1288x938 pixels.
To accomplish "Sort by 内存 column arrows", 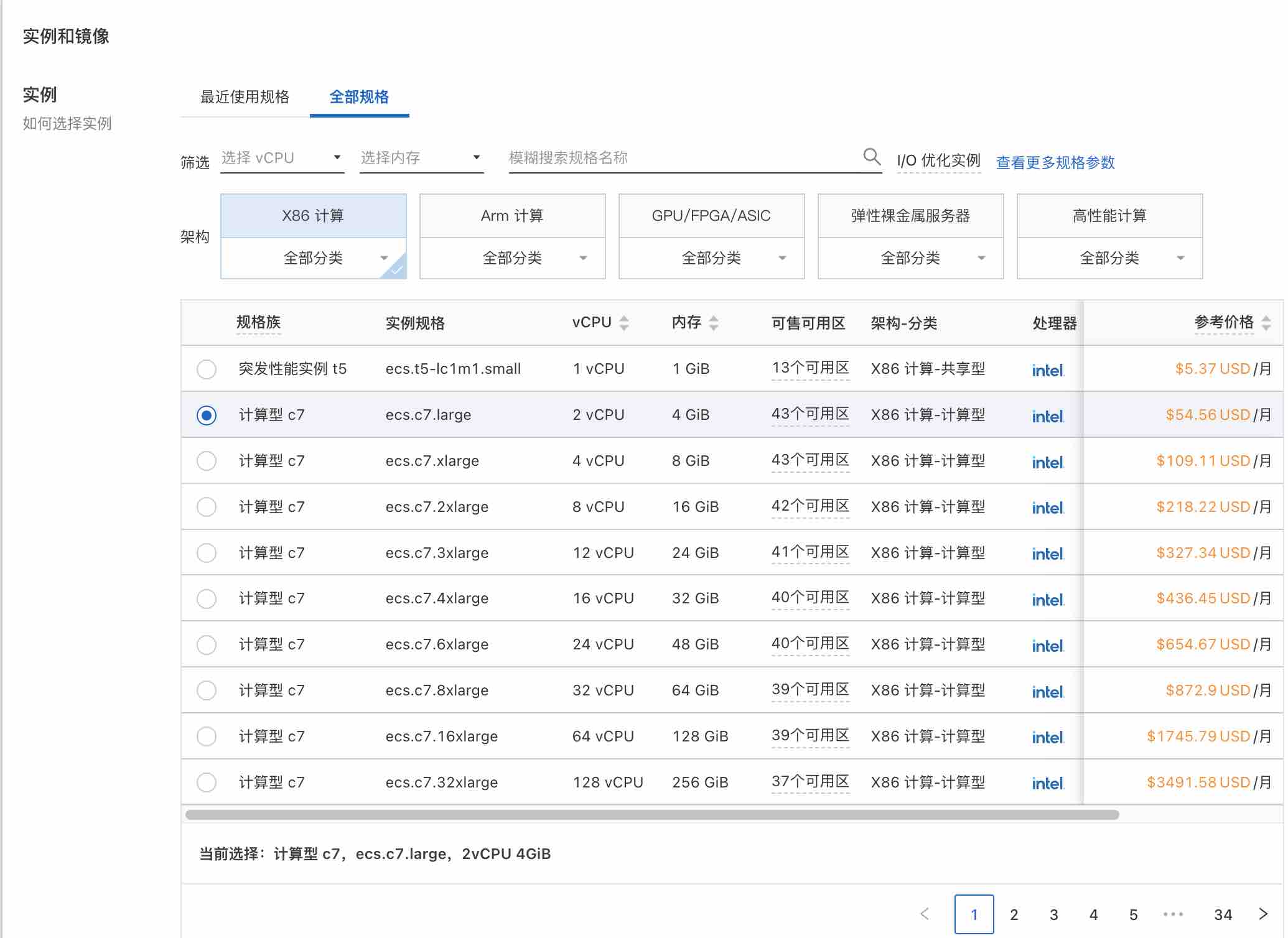I will tap(714, 323).
